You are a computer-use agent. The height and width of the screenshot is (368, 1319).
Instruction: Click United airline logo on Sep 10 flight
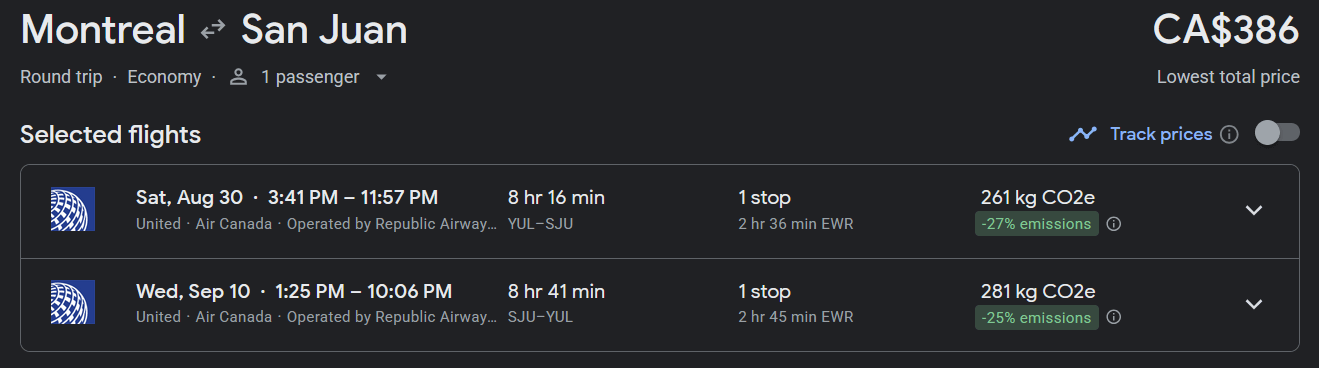73,303
